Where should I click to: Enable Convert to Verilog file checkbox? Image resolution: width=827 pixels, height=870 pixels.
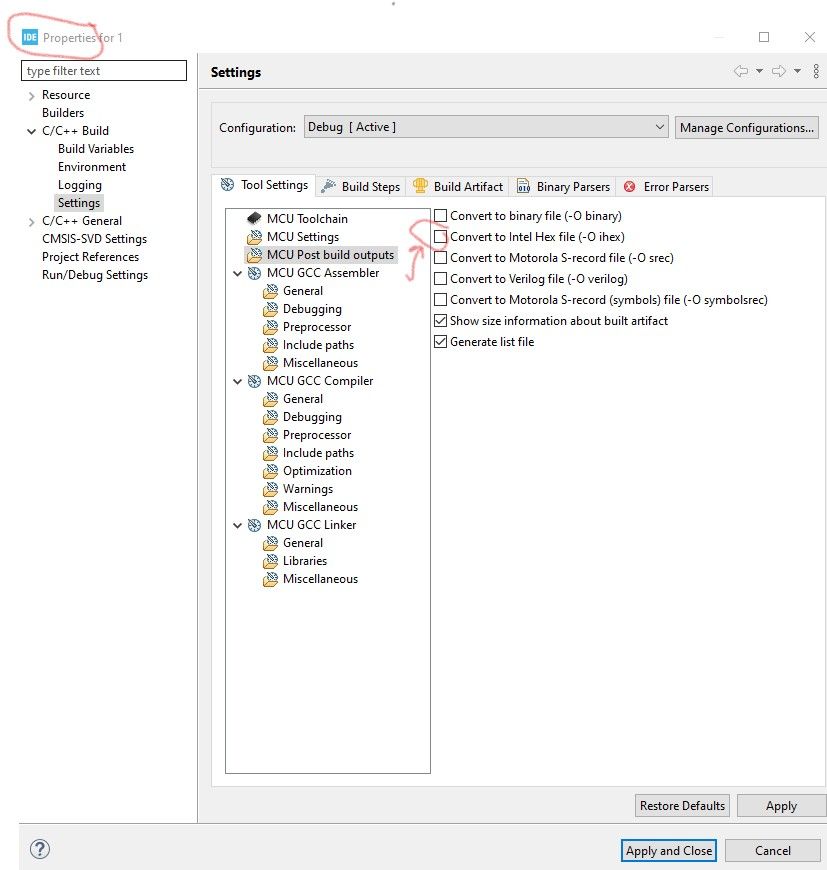tap(440, 279)
